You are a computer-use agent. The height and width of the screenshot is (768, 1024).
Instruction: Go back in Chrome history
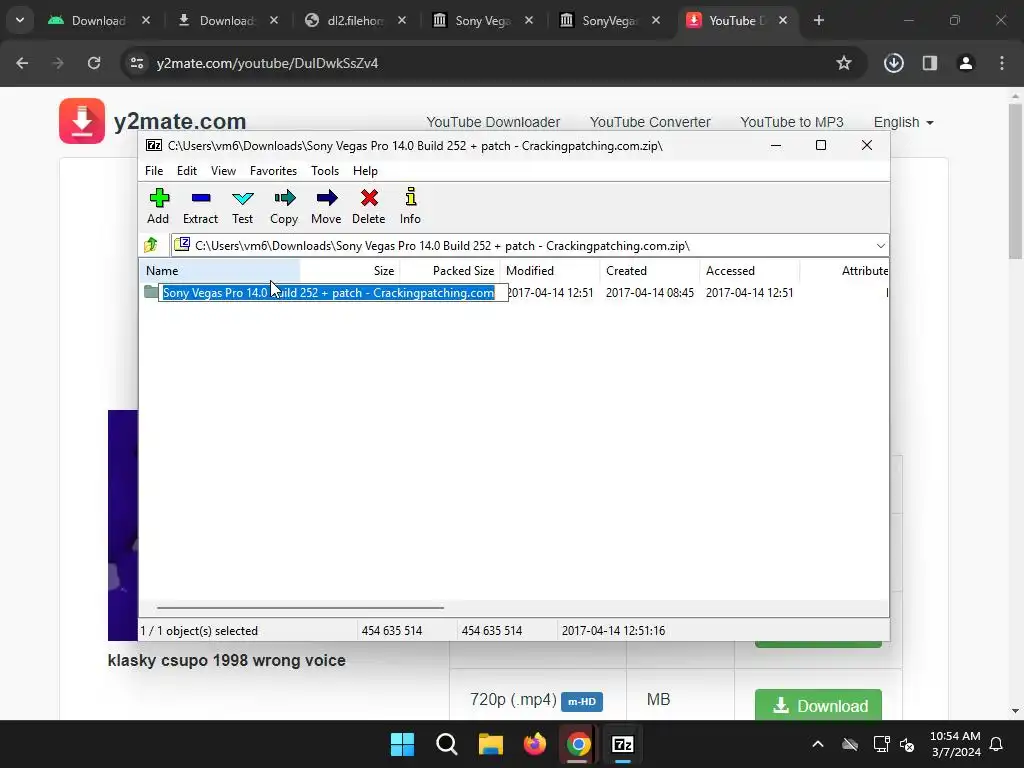[22, 63]
